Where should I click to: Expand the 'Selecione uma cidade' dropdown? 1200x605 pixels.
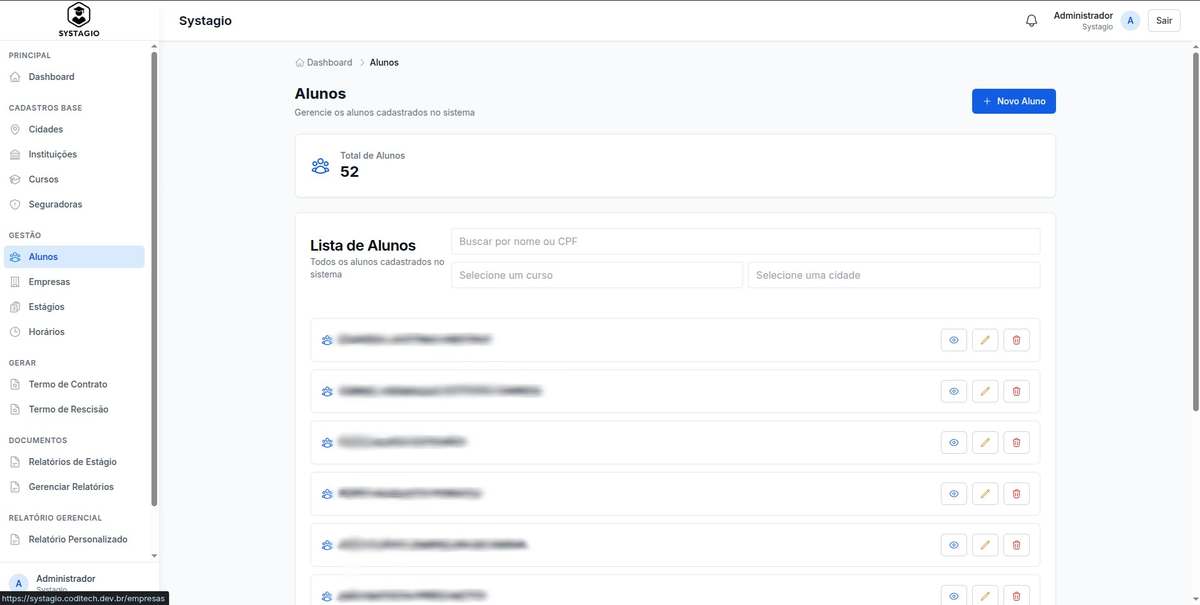tap(893, 275)
